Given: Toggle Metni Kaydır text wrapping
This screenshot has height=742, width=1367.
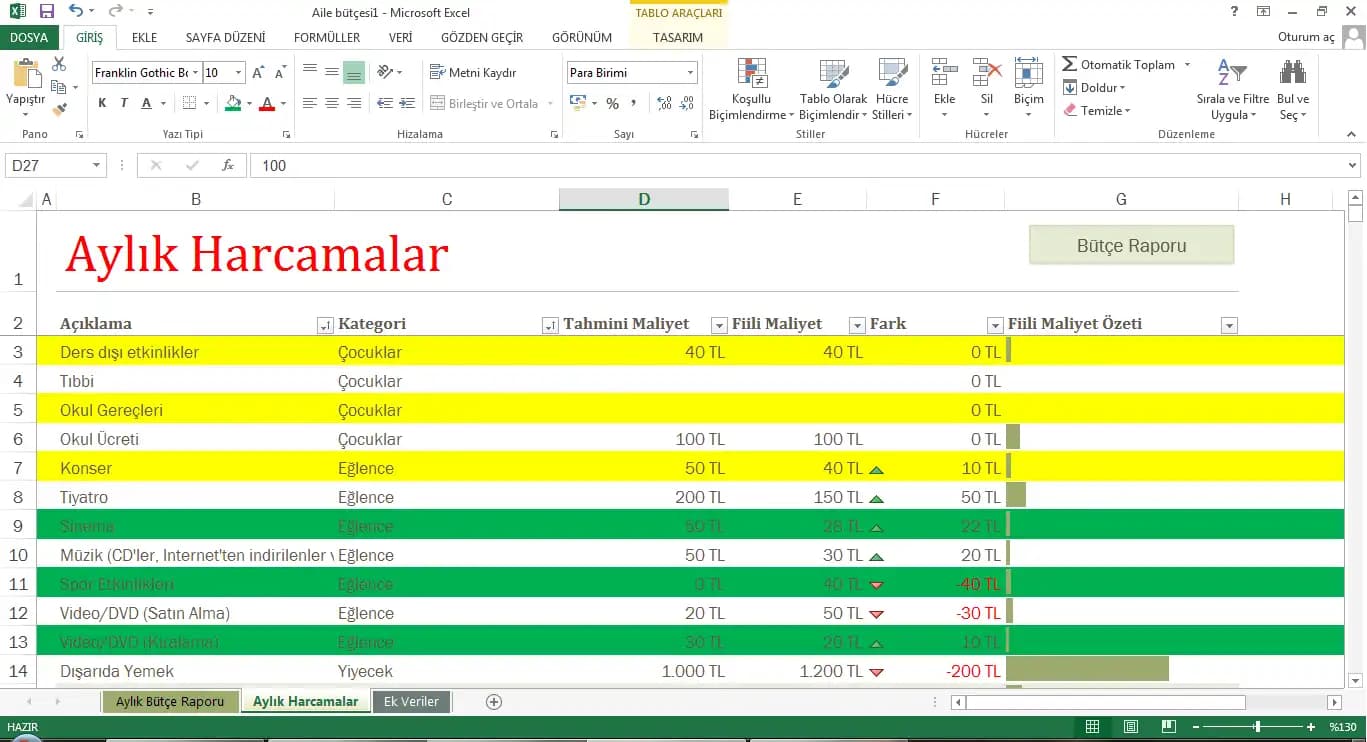Looking at the screenshot, I should pos(473,72).
